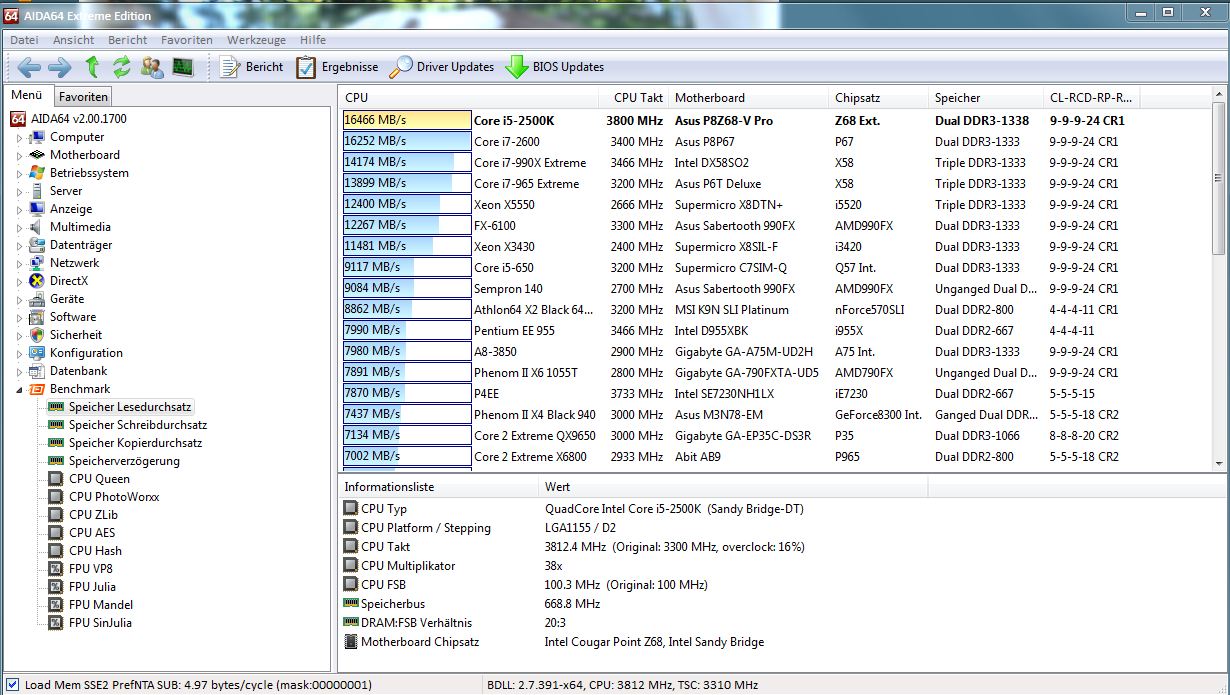Select the Datenträger drive icon in the tree
This screenshot has width=1230, height=695.
coord(37,245)
